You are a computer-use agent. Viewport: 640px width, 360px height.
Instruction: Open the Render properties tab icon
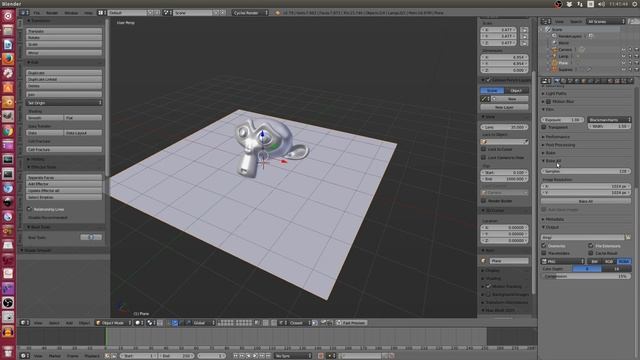coord(556,81)
